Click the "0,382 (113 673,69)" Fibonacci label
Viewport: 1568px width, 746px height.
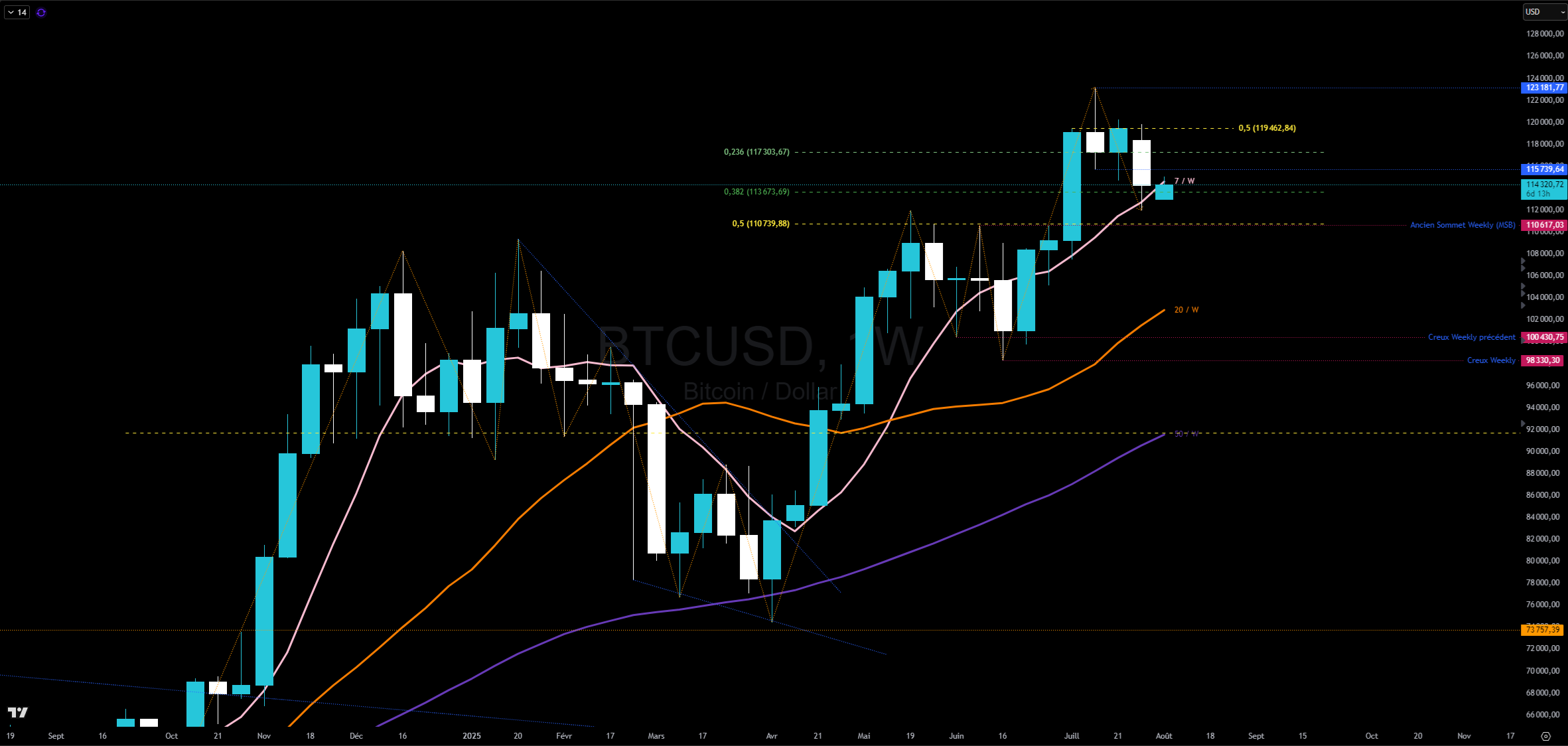(x=756, y=192)
